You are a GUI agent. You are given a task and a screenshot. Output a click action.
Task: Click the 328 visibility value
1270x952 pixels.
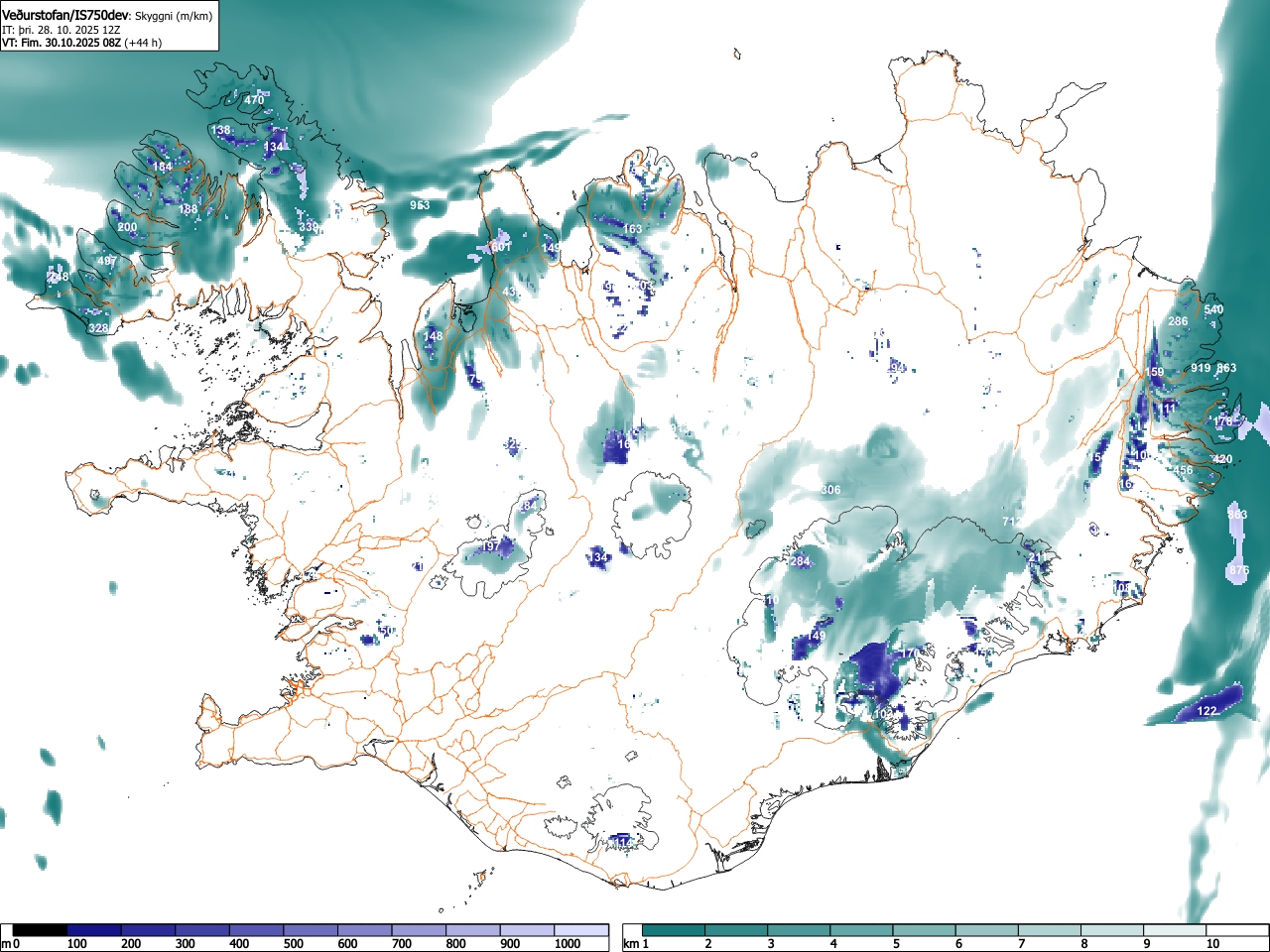[98, 328]
